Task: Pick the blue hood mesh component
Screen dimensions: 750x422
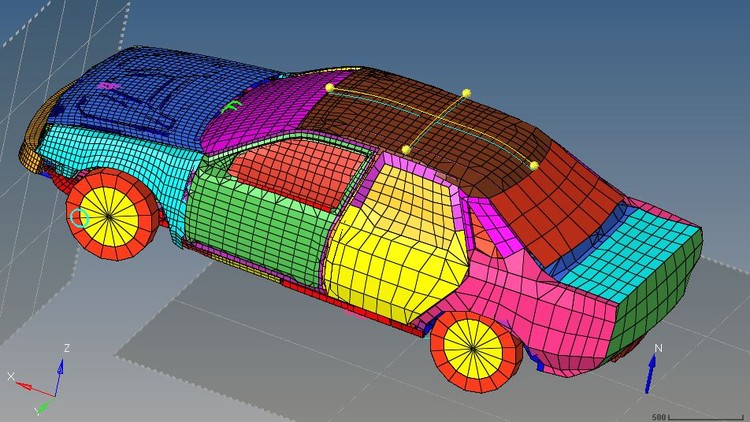Action: click(x=158, y=91)
